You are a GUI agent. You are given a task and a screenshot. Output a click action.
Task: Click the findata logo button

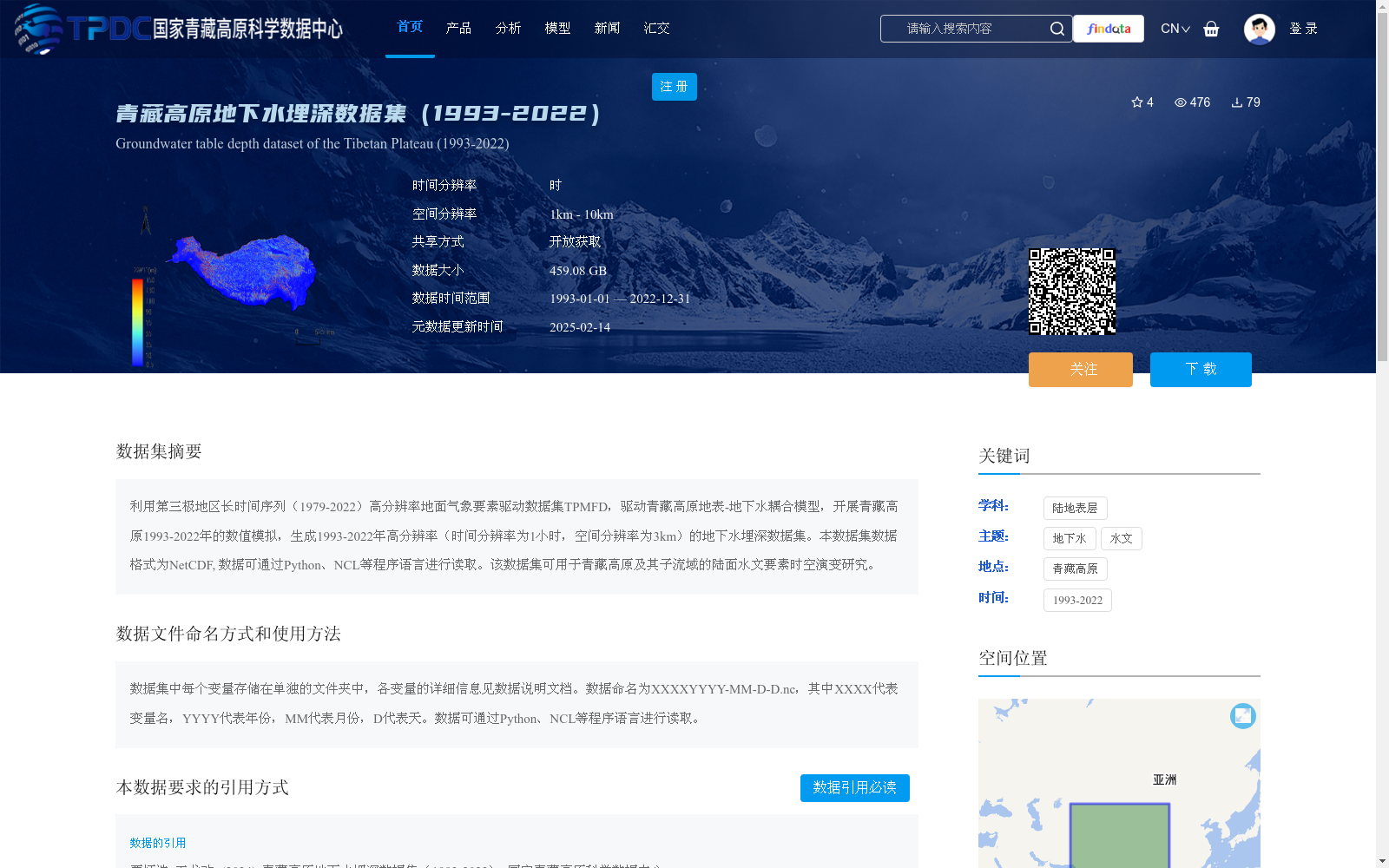[1108, 29]
